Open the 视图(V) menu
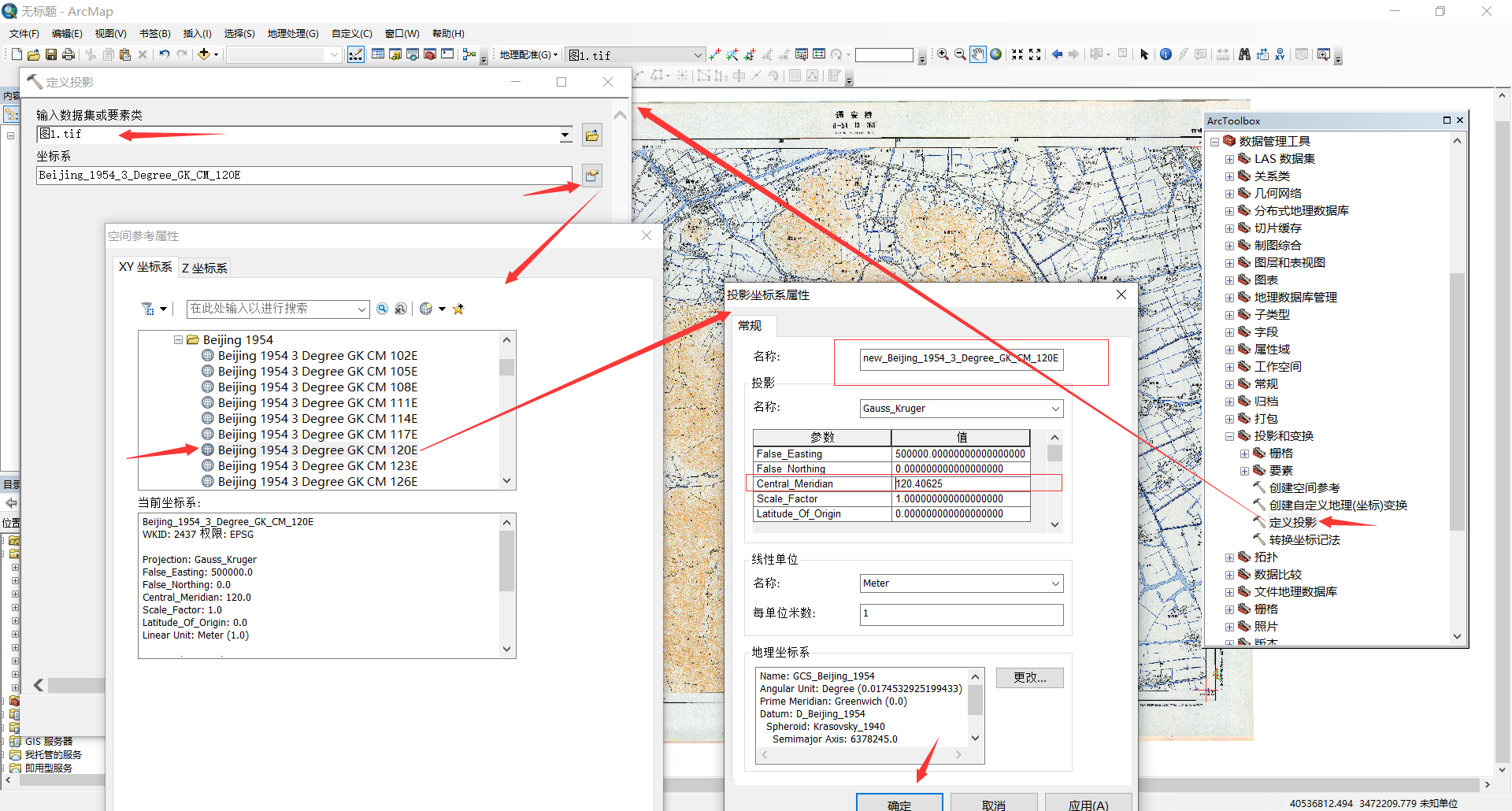1512x811 pixels. coord(111,34)
